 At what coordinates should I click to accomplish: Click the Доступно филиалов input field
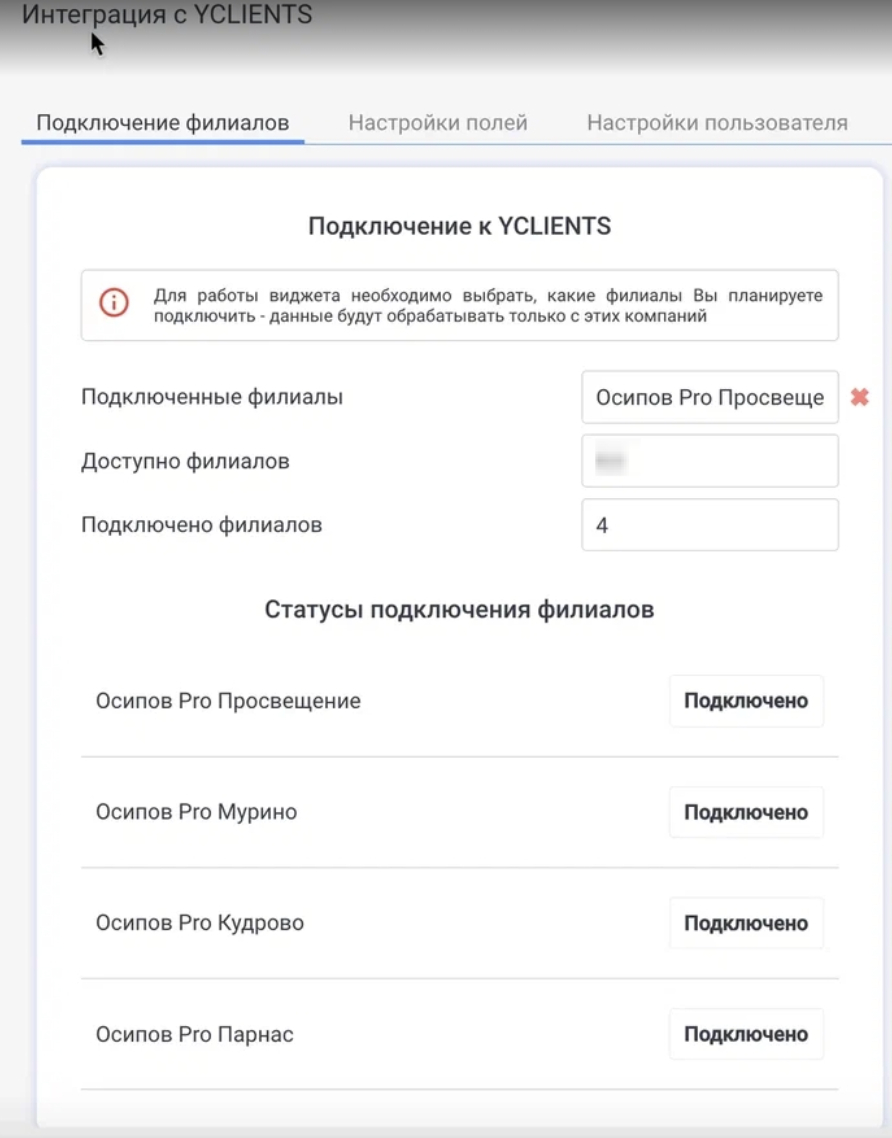[x=709, y=461]
